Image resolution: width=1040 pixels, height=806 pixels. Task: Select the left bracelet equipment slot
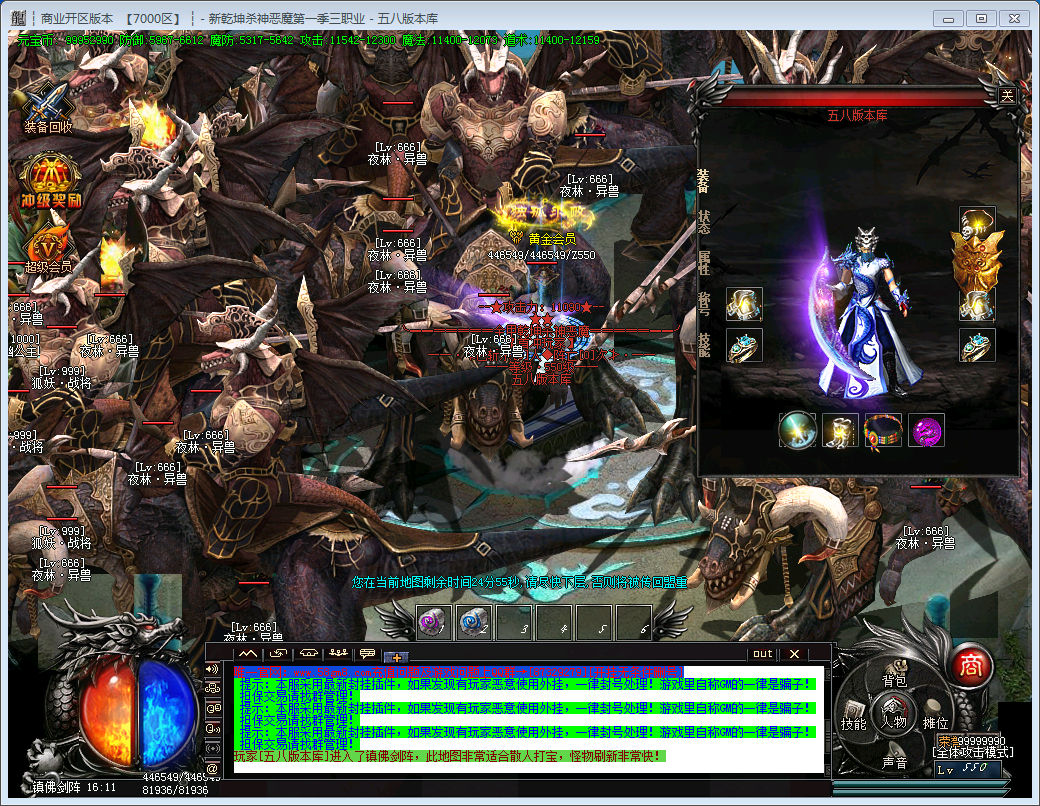[744, 304]
